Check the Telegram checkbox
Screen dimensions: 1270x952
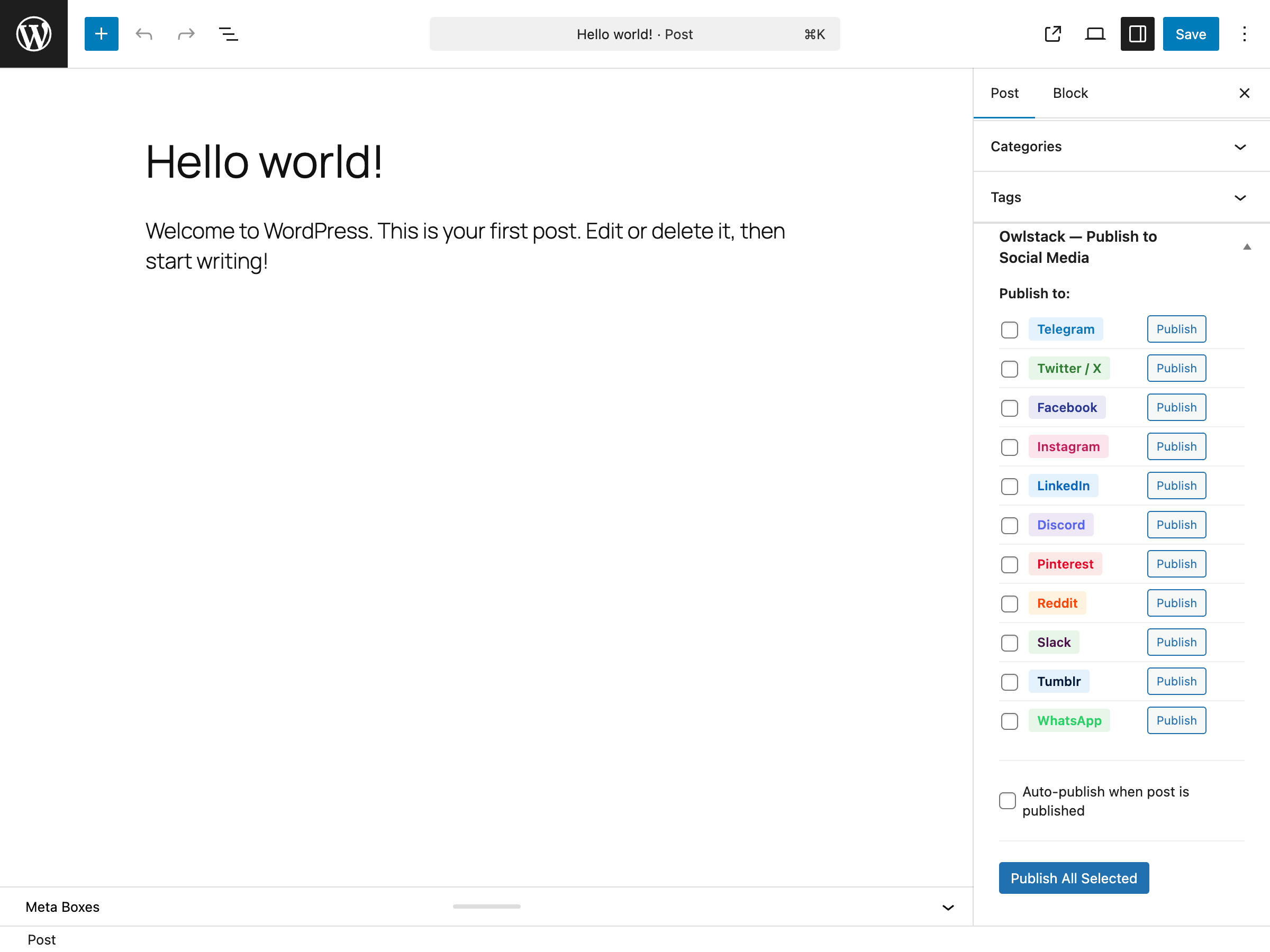[1009, 330]
